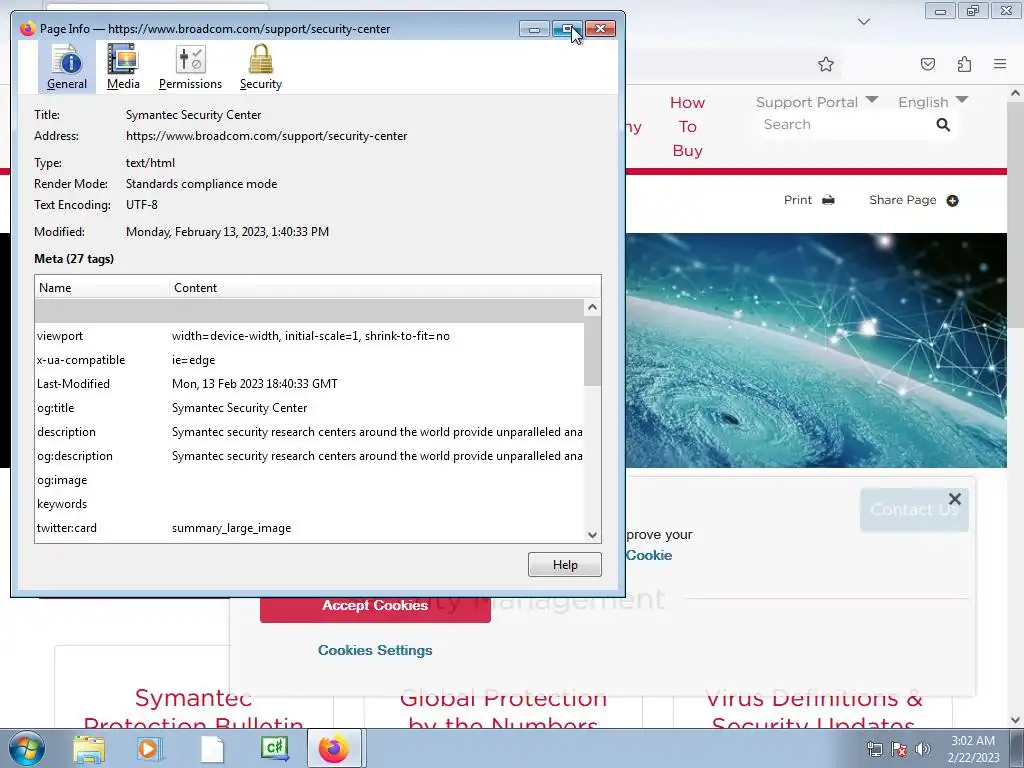Open the Firefox hamburger menu
Viewport: 1024px width, 768px height.
(1000, 64)
